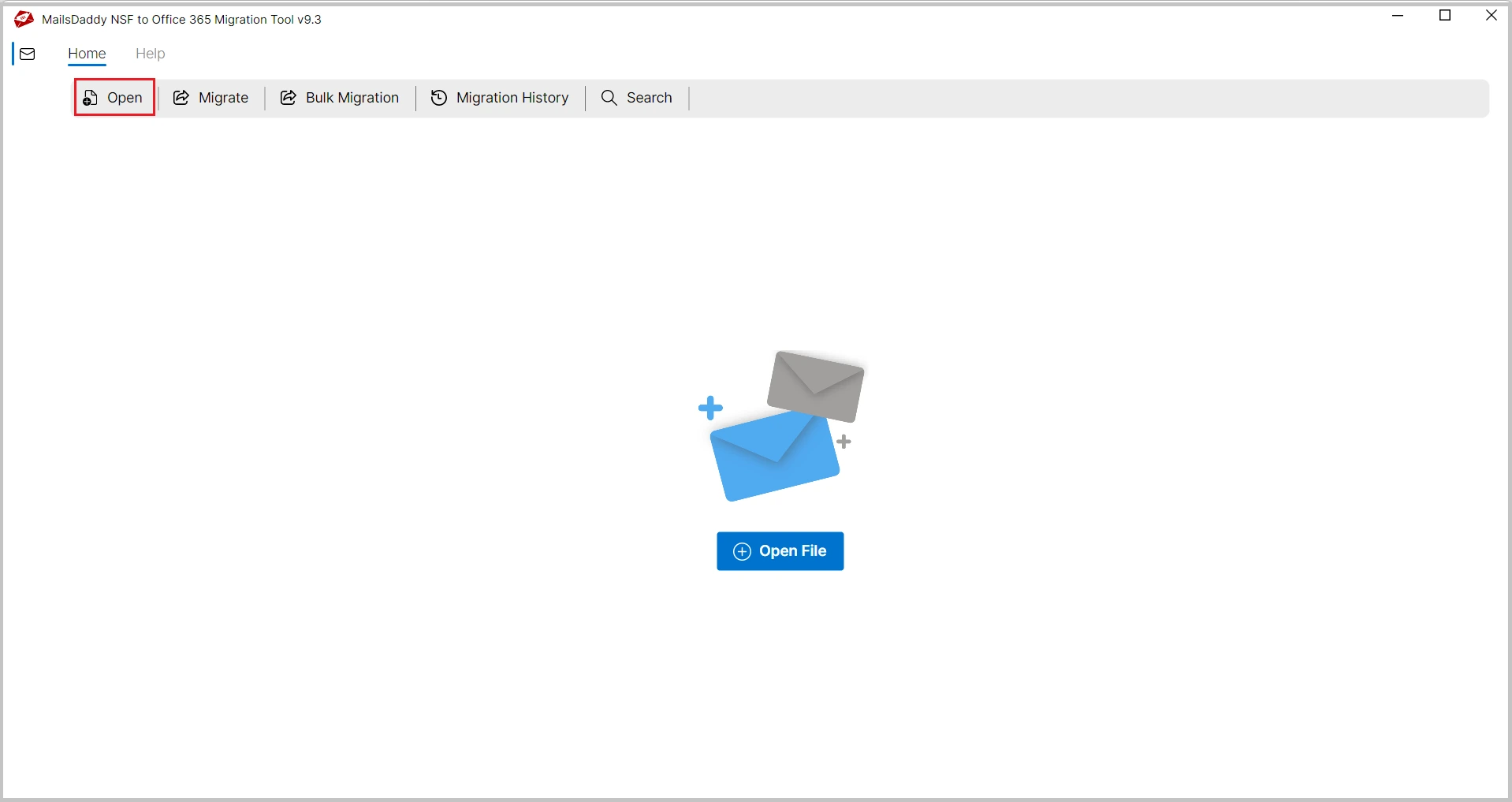
Task: Click the small plus sign near gray envelope
Action: click(x=845, y=442)
